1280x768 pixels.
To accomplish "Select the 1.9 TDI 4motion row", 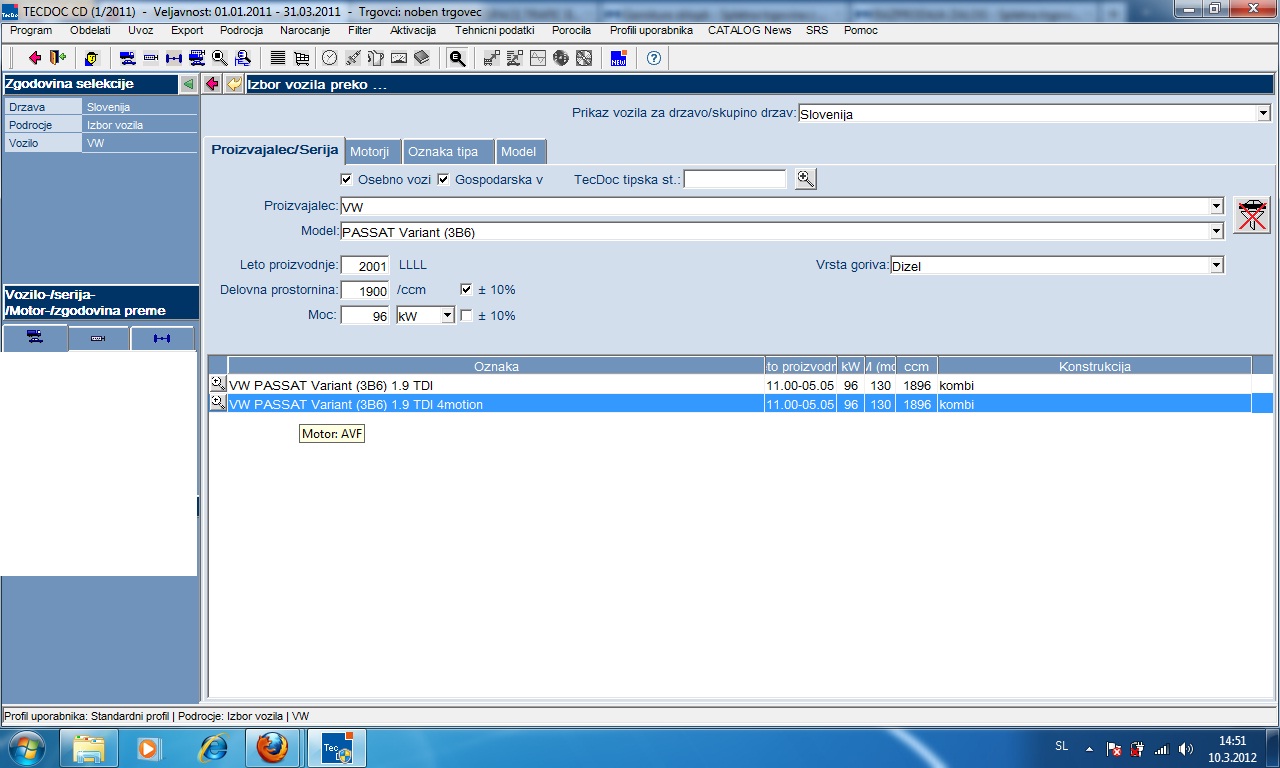I will (x=740, y=404).
